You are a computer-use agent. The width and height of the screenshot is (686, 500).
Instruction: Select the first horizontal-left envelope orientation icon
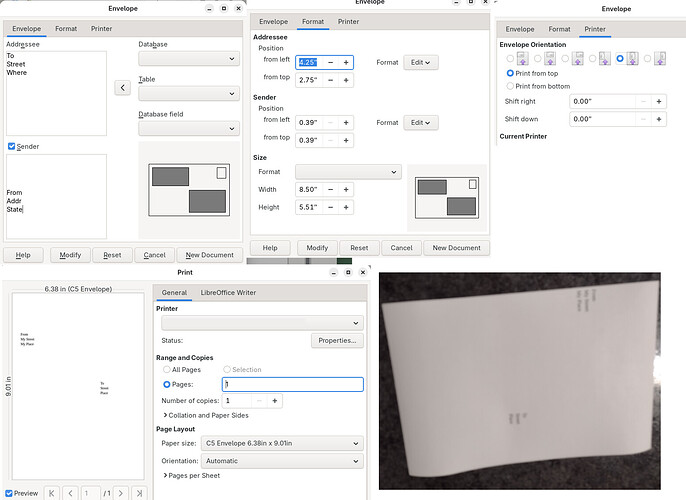(521, 59)
